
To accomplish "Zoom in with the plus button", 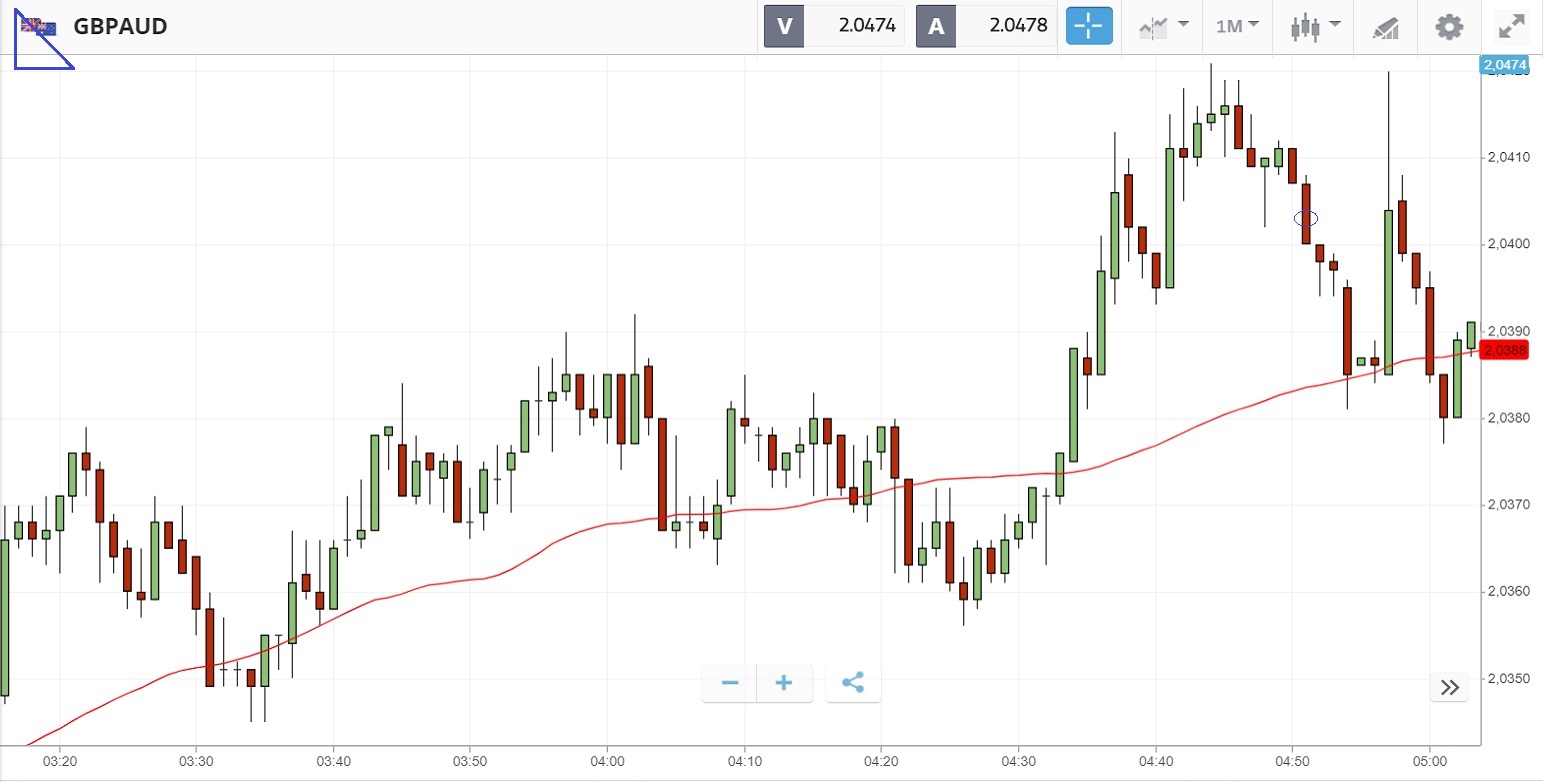I will [x=784, y=683].
